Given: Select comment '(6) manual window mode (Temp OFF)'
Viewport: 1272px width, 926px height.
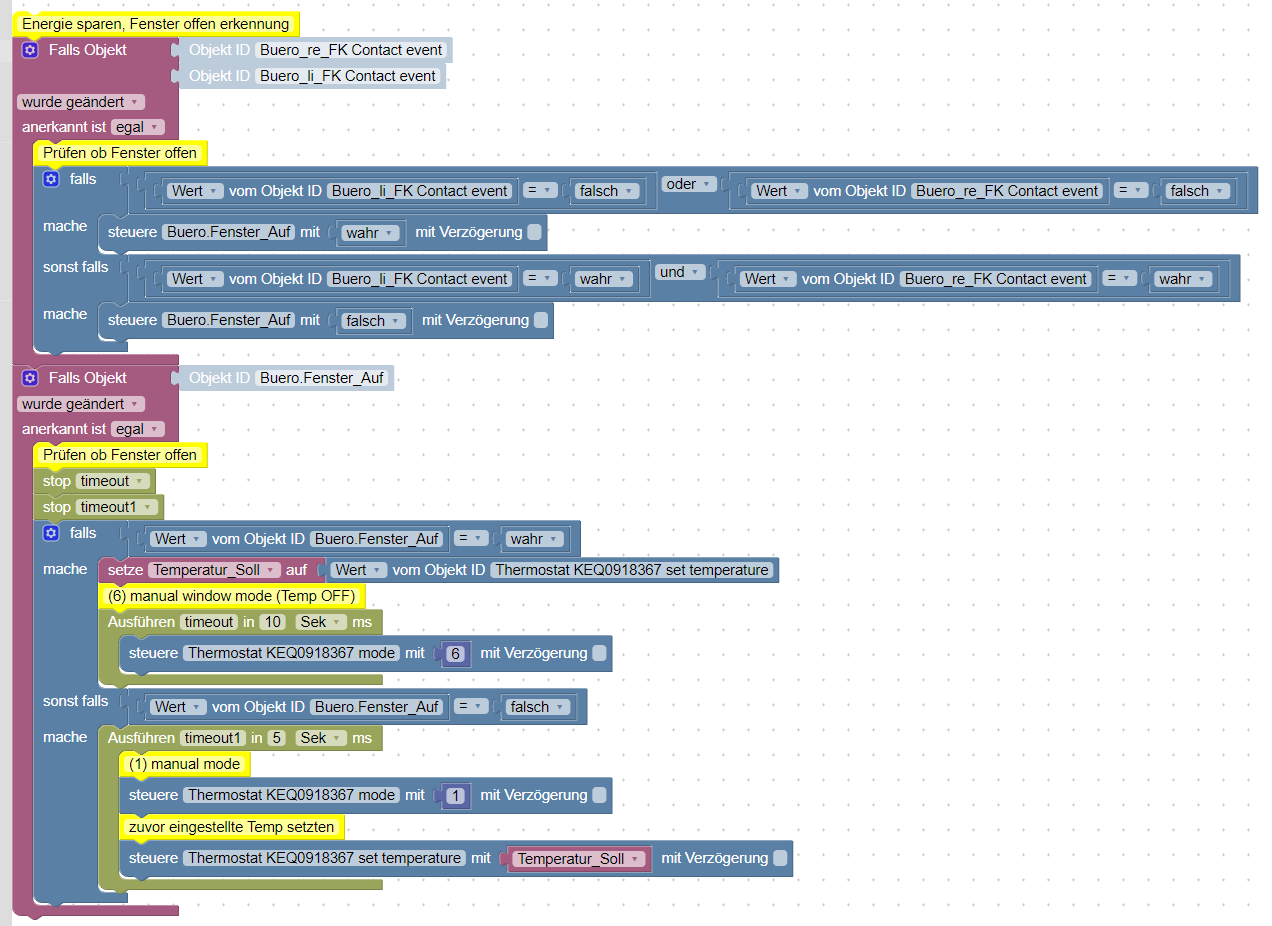Looking at the screenshot, I should tap(232, 596).
